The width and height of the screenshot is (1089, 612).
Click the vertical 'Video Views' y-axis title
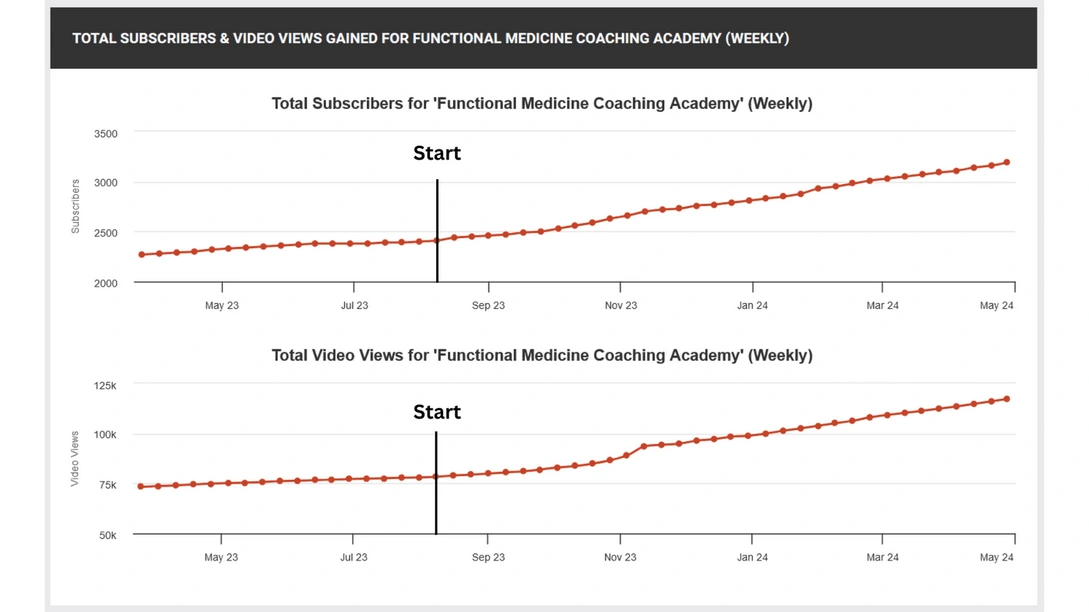pos(75,459)
